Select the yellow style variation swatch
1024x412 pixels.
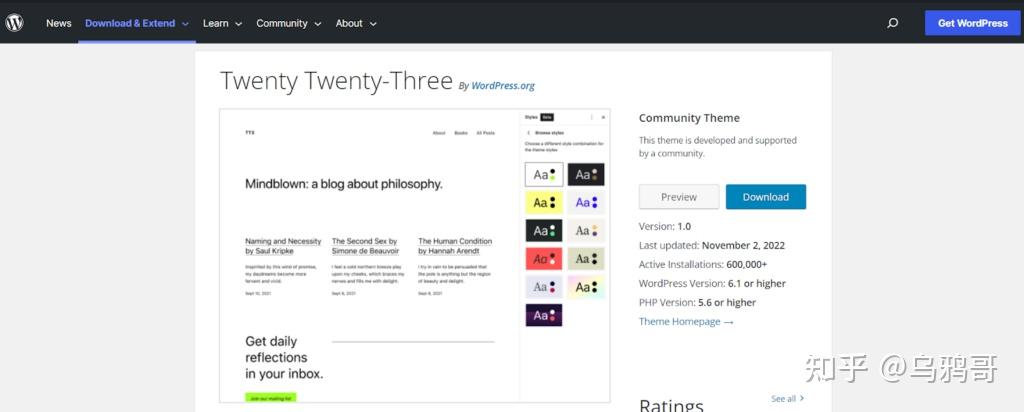[x=543, y=202]
